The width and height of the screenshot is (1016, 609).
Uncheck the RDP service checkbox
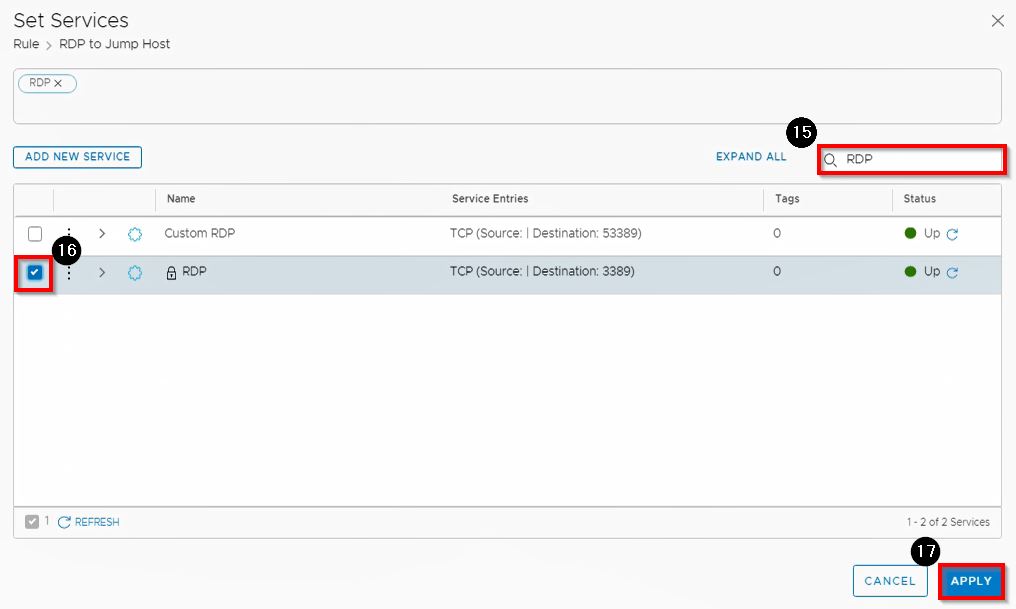click(35, 272)
